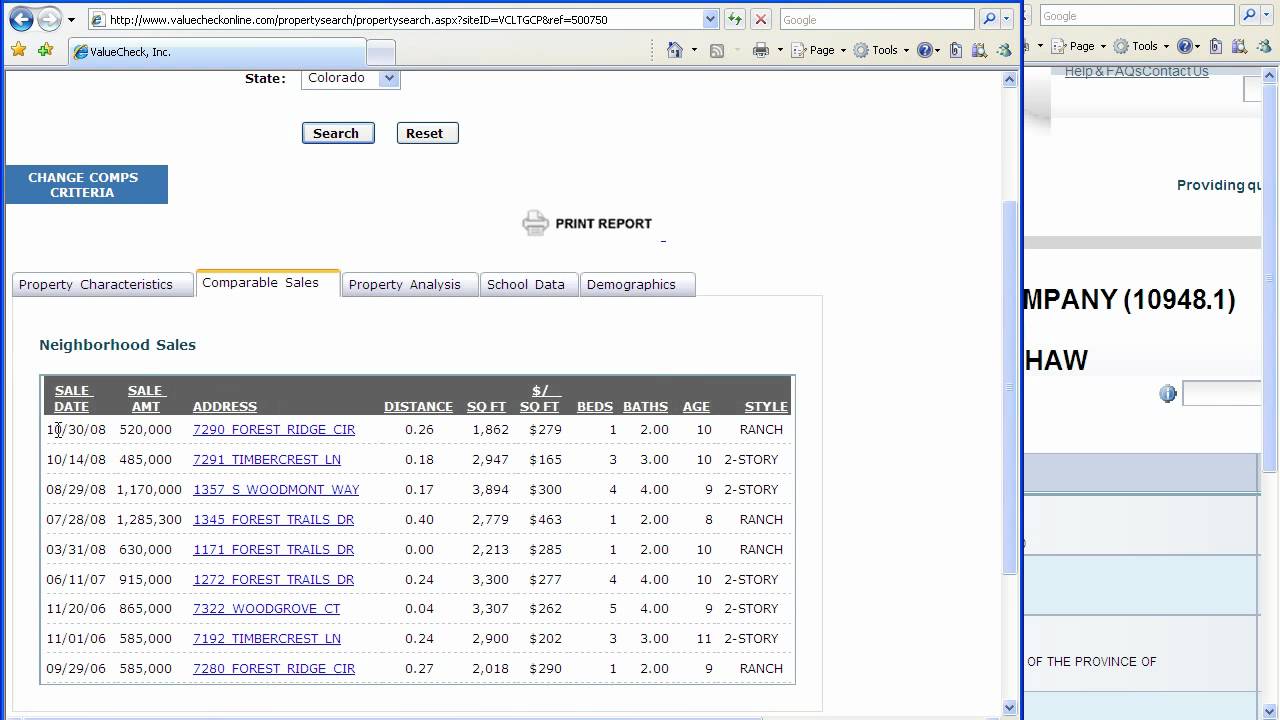Click the Search button
The width and height of the screenshot is (1280, 720).
click(338, 133)
